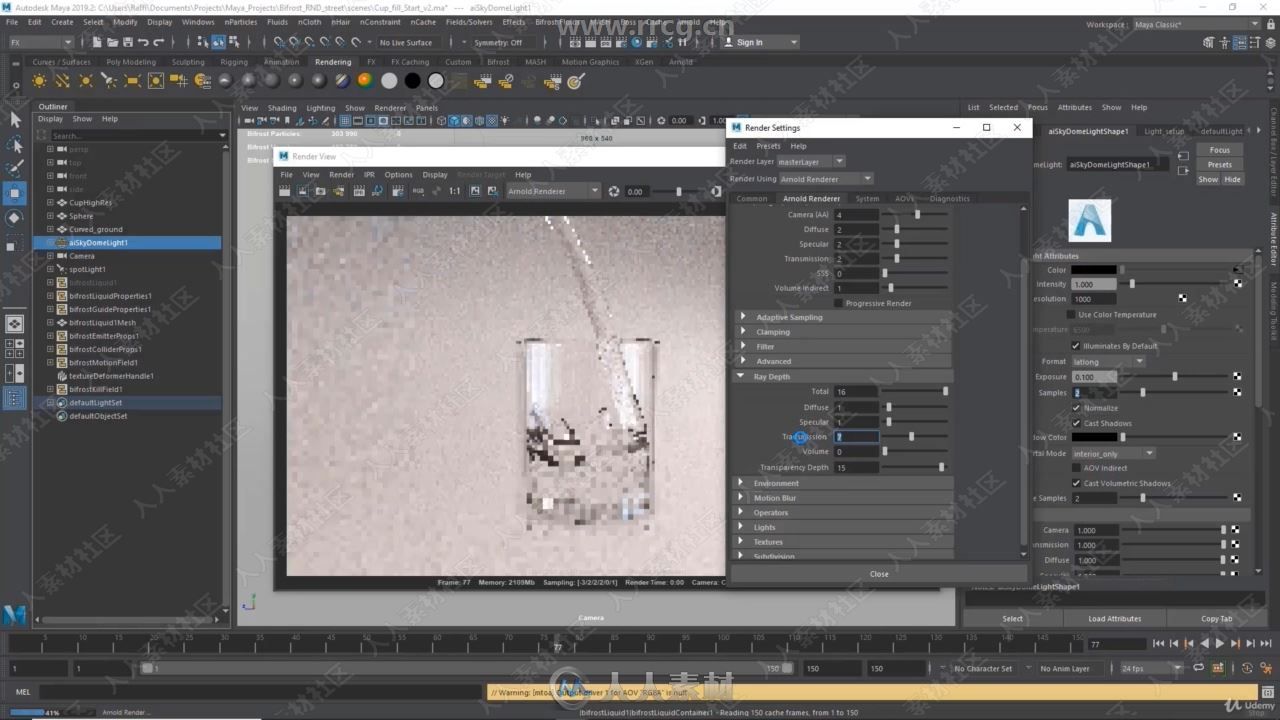Go to start of playback range

point(1158,644)
